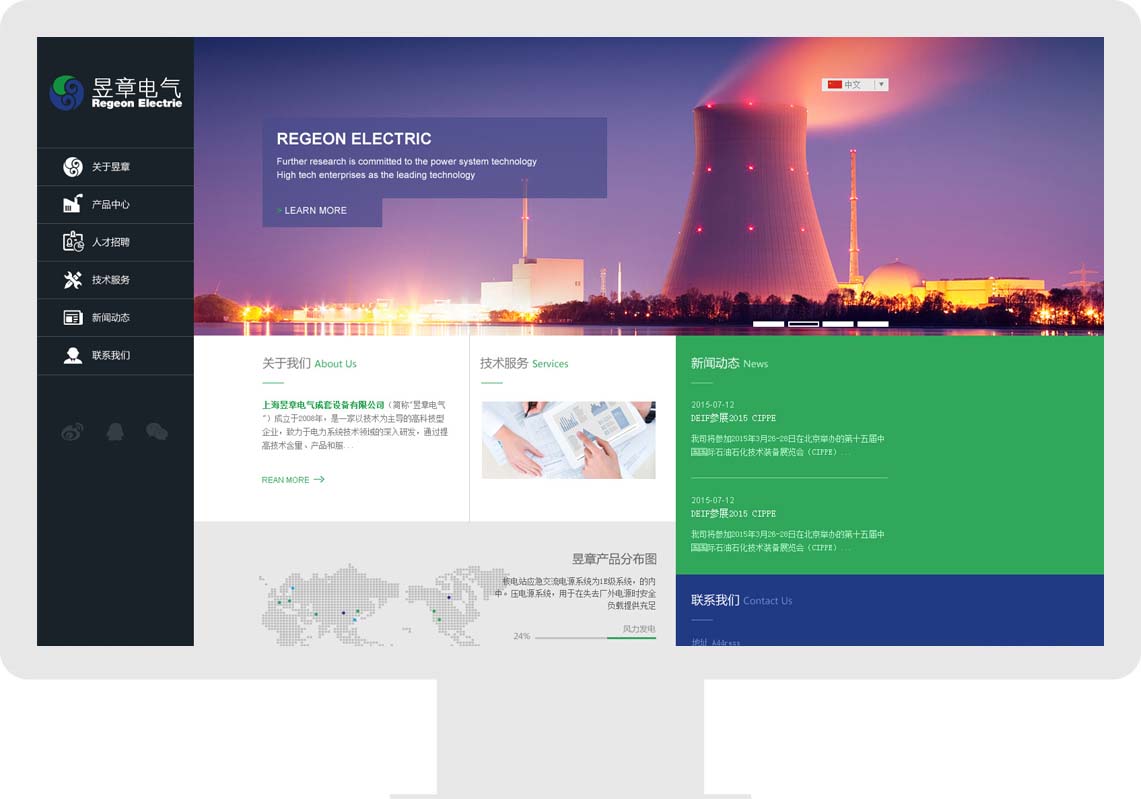Open the QQ penguin social icon
The width and height of the screenshot is (1141, 799).
point(115,432)
